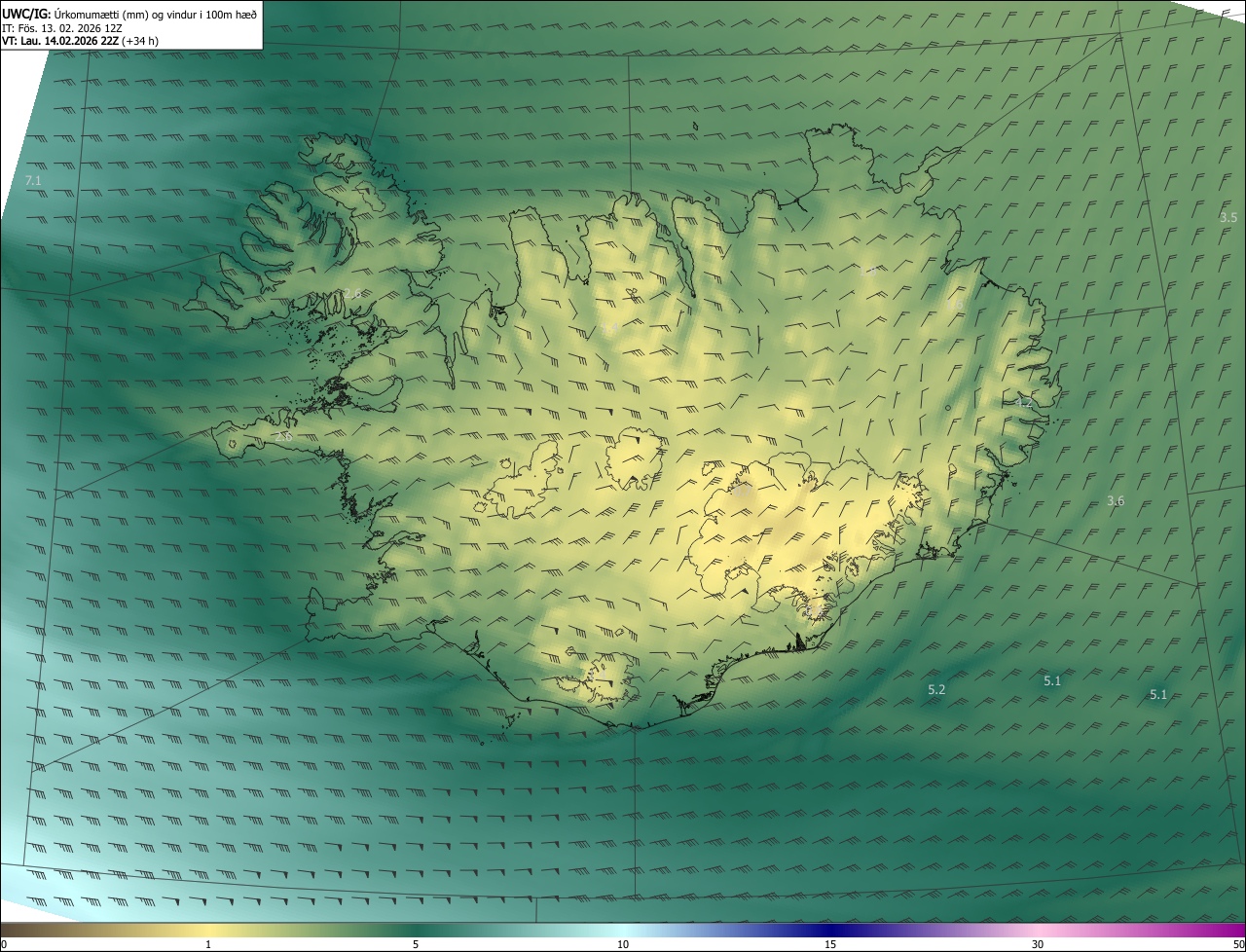The width and height of the screenshot is (1246, 952).
Task: Click the 1.6 value label on the map
Action: tap(955, 305)
